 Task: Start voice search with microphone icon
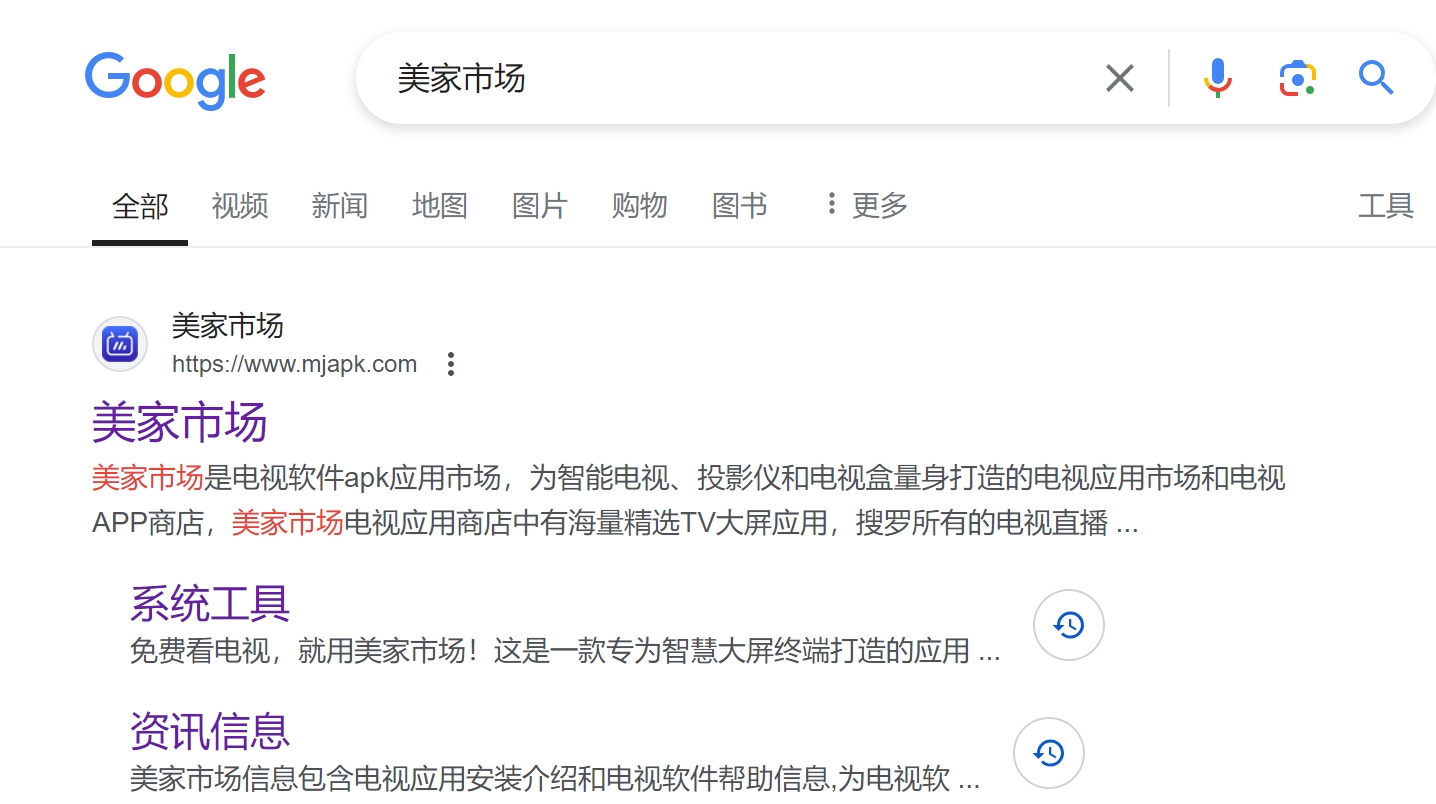tap(1217, 78)
